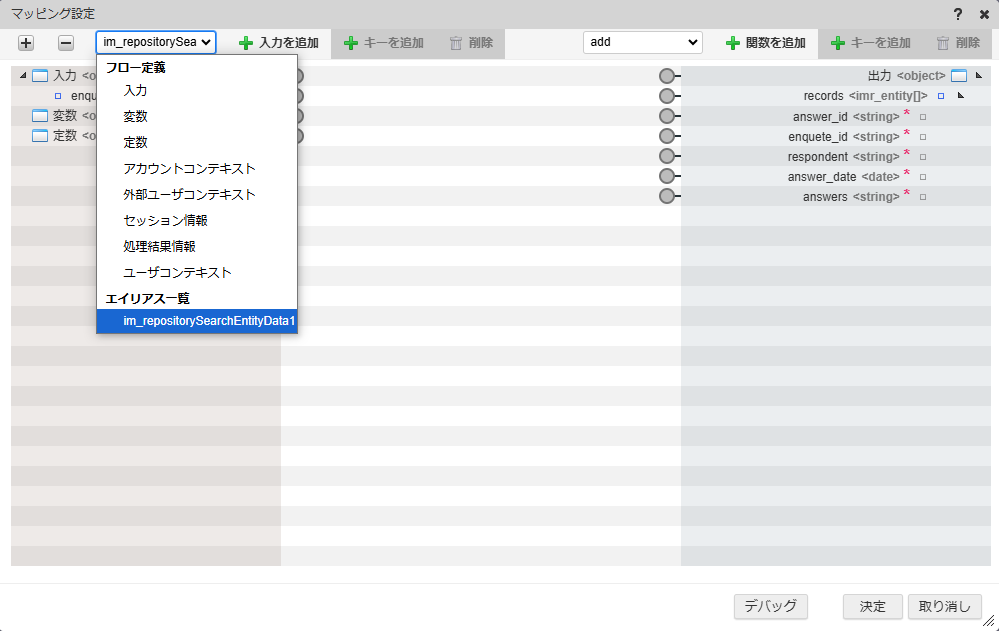Collapse the 入力 tree node
Viewport: 999px width, 631px height.
(x=23, y=76)
